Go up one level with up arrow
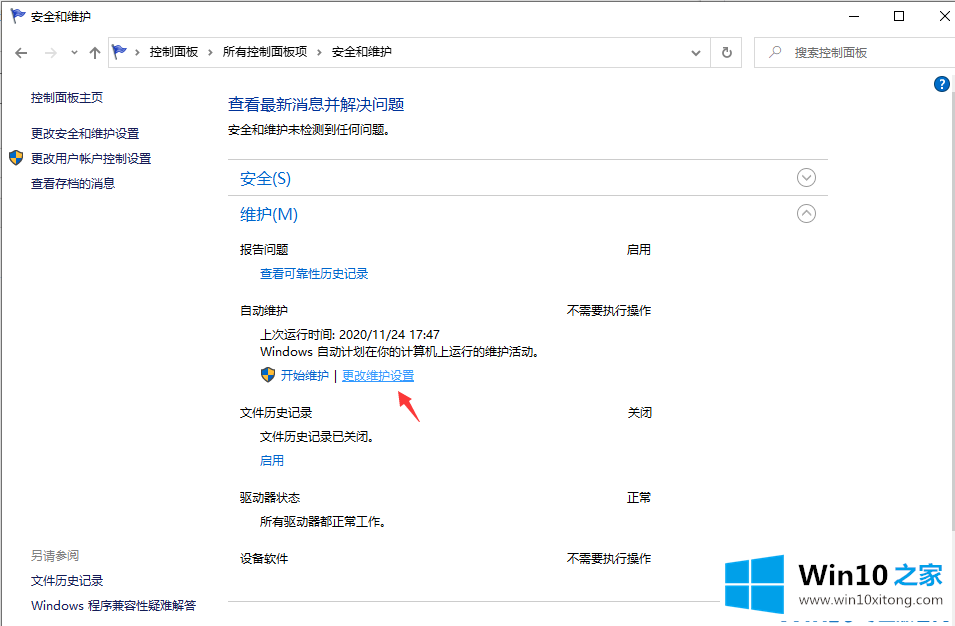Screen dimensions: 955x626 pos(94,53)
